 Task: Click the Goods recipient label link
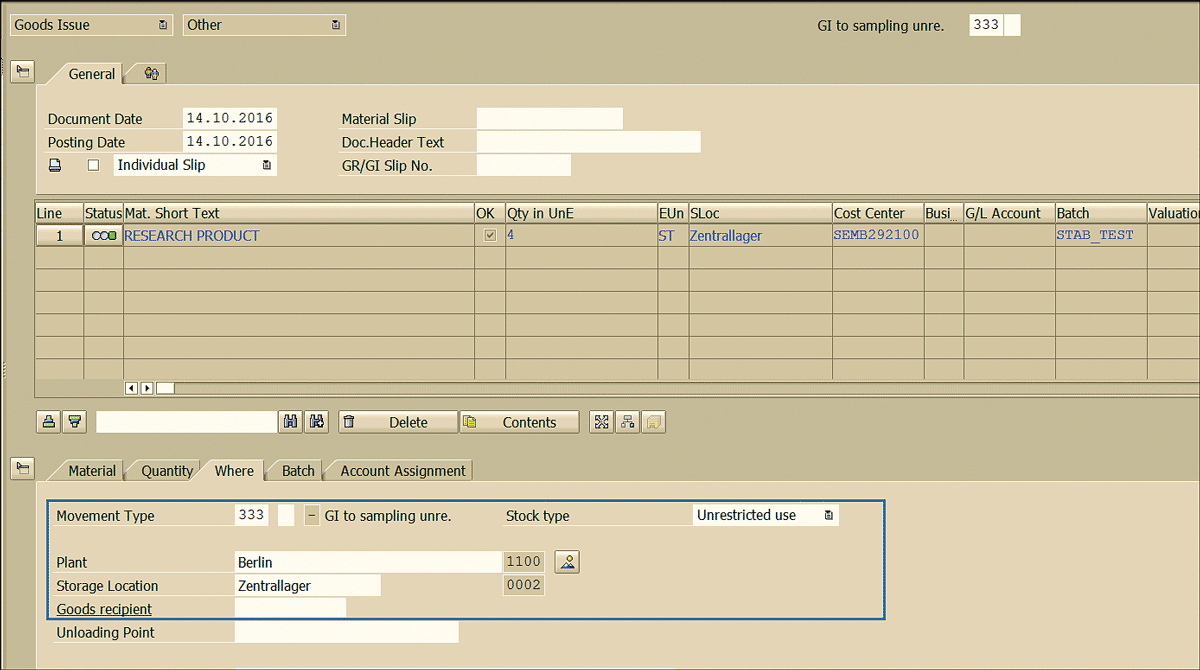(x=104, y=609)
